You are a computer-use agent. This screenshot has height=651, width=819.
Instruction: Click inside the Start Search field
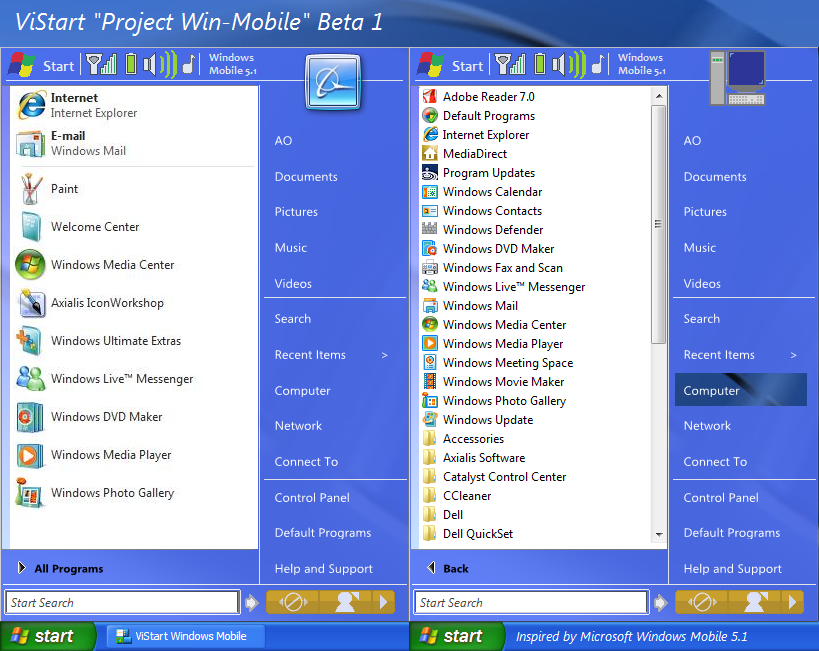click(x=120, y=602)
